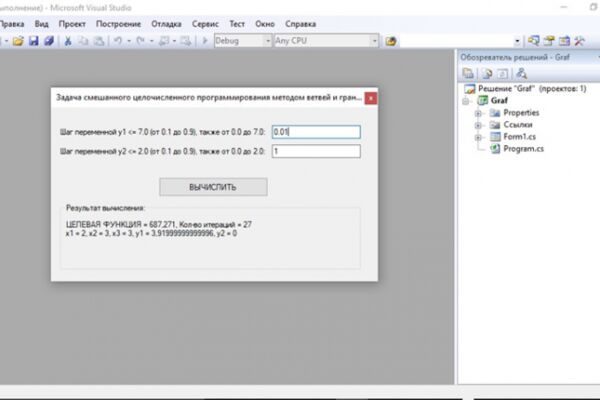Click the Start Debugging play icon

[x=205, y=41]
